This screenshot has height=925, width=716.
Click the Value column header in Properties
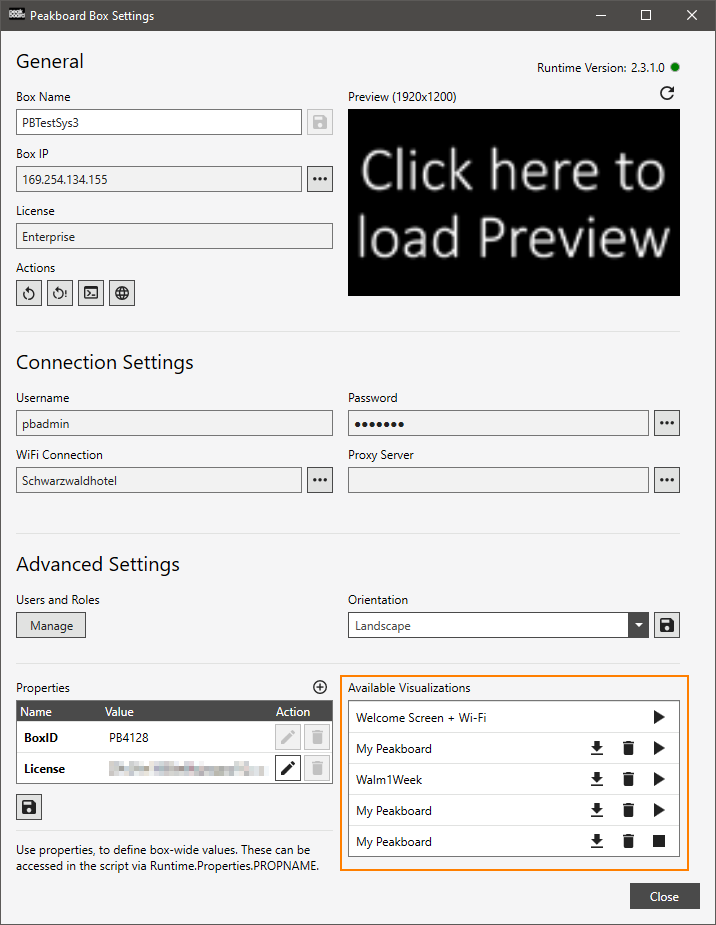119,711
